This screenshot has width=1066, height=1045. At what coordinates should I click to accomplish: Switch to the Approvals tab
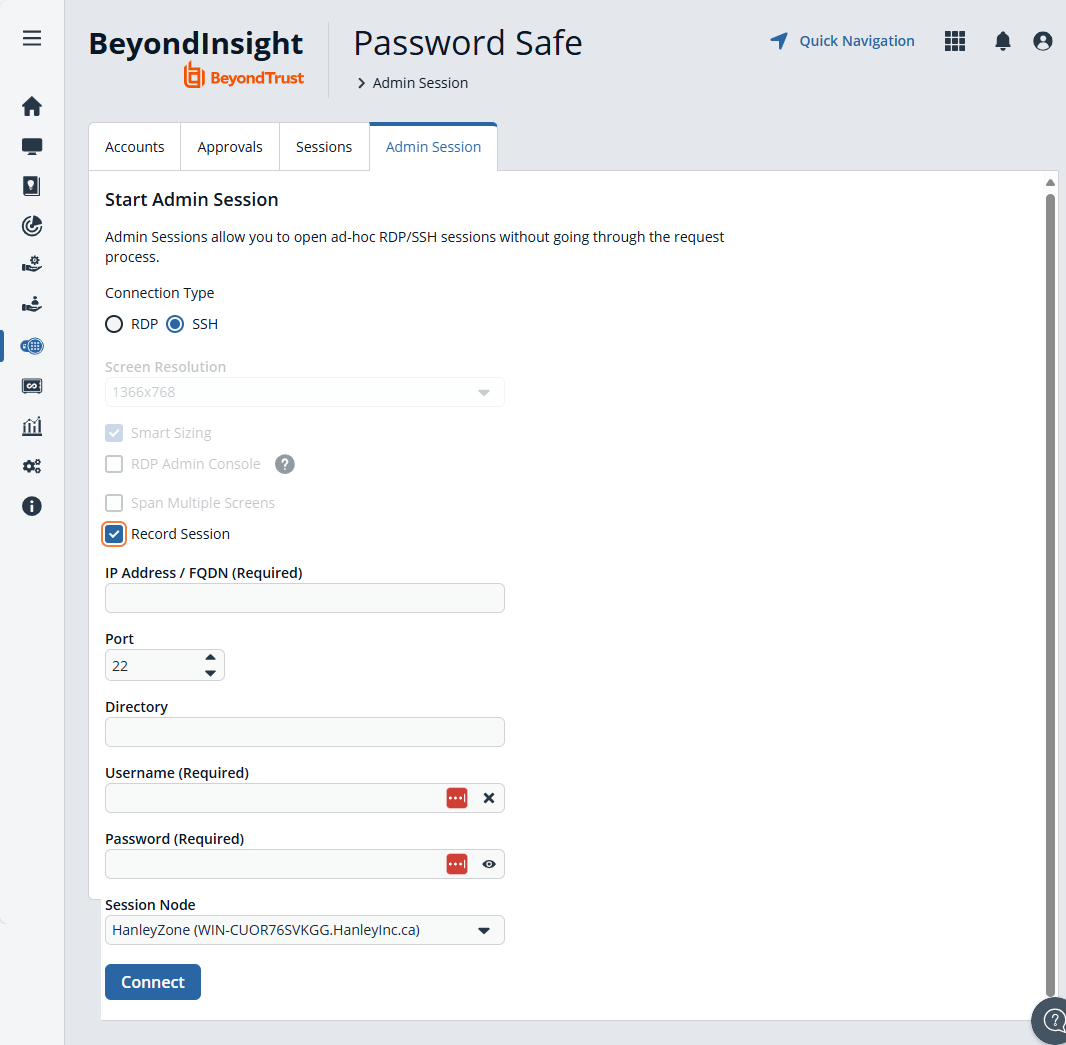230,147
